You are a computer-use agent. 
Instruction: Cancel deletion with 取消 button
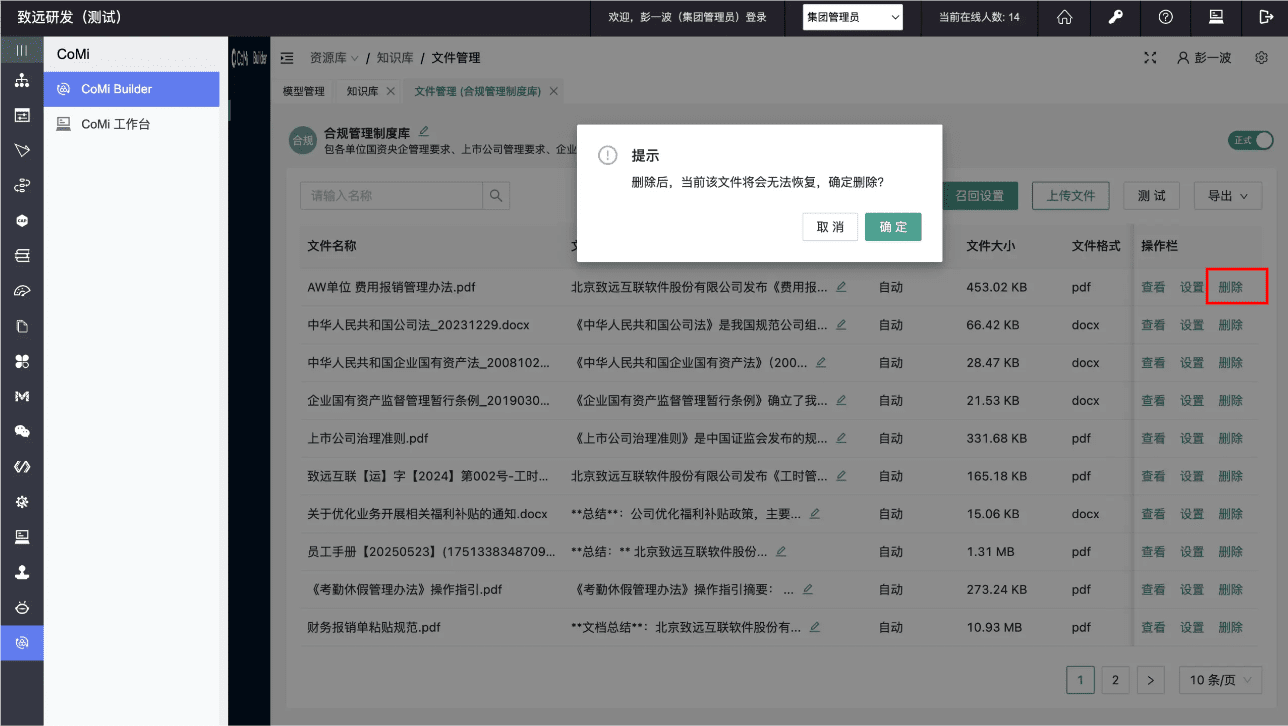click(x=830, y=227)
